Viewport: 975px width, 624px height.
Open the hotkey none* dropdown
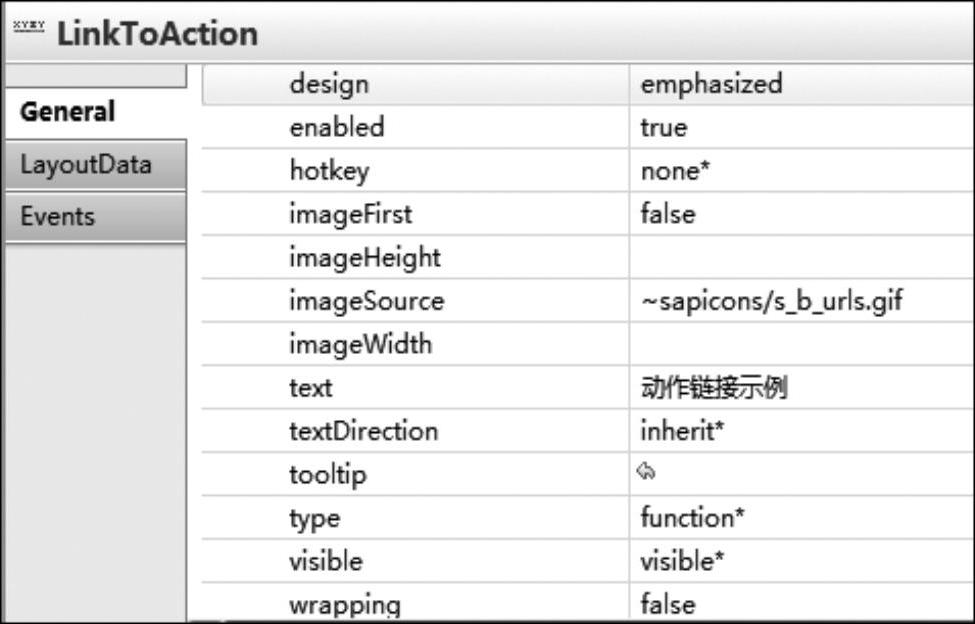(x=802, y=170)
